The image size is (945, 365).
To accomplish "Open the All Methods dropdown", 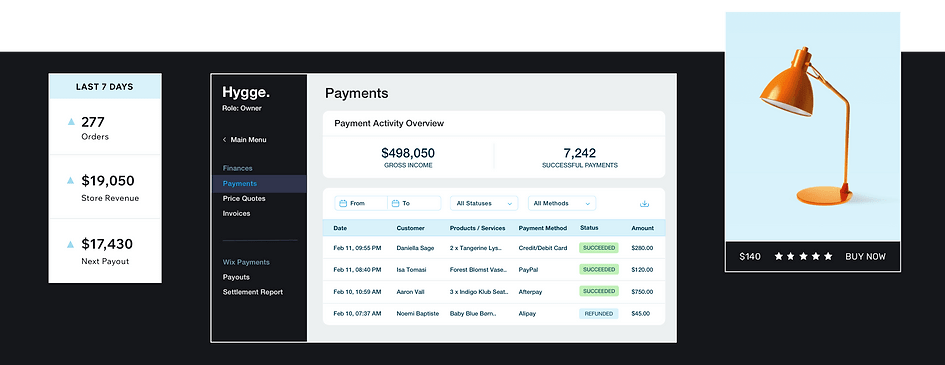I will (x=562, y=204).
